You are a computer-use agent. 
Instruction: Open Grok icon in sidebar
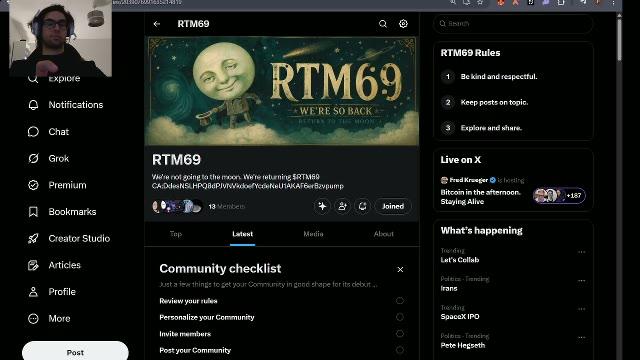33,158
